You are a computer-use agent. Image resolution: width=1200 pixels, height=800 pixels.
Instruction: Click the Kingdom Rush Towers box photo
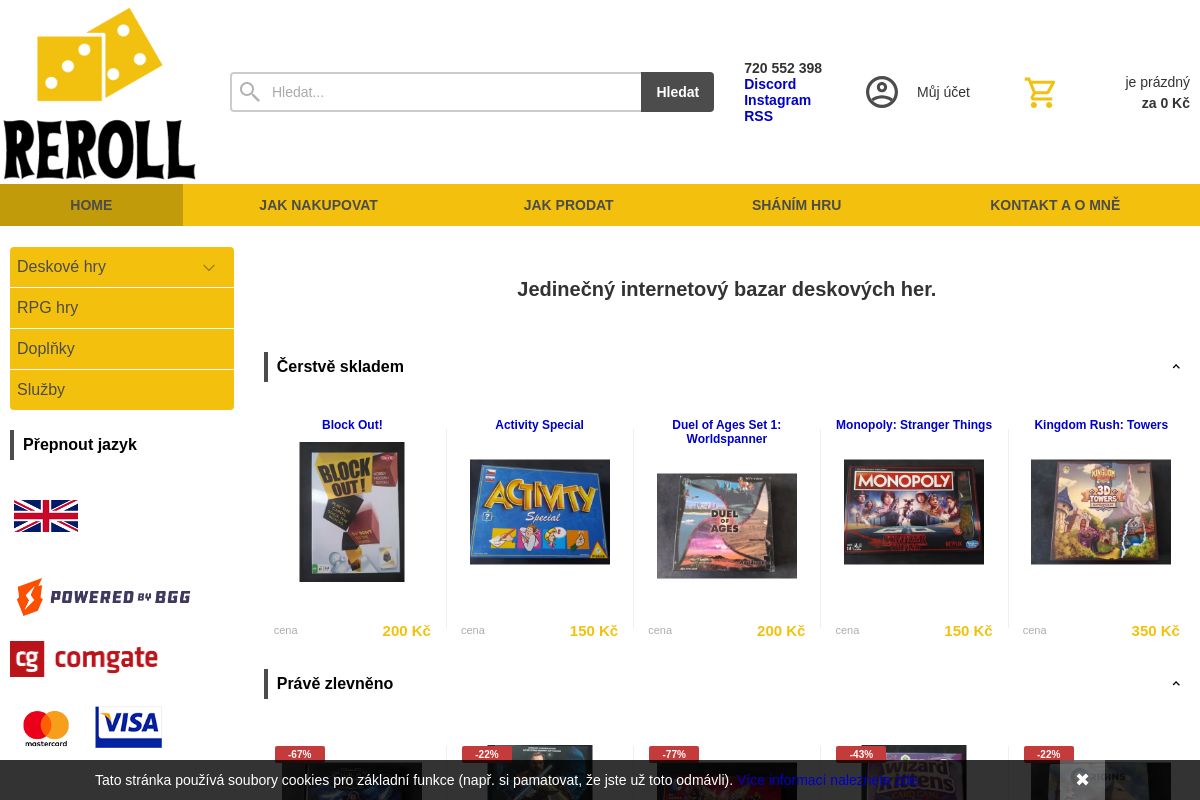[1101, 512]
